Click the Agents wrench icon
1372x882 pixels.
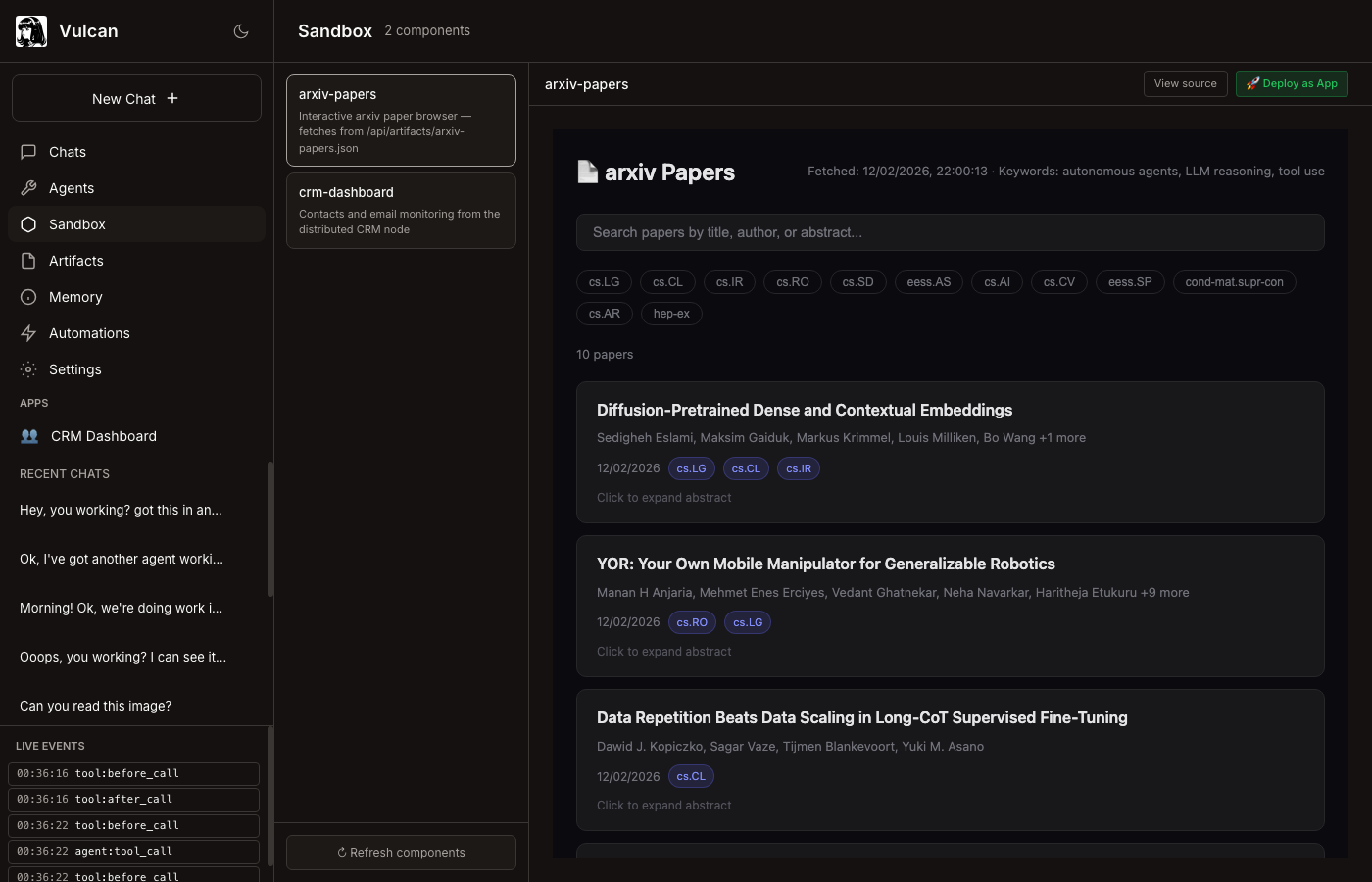coord(28,188)
